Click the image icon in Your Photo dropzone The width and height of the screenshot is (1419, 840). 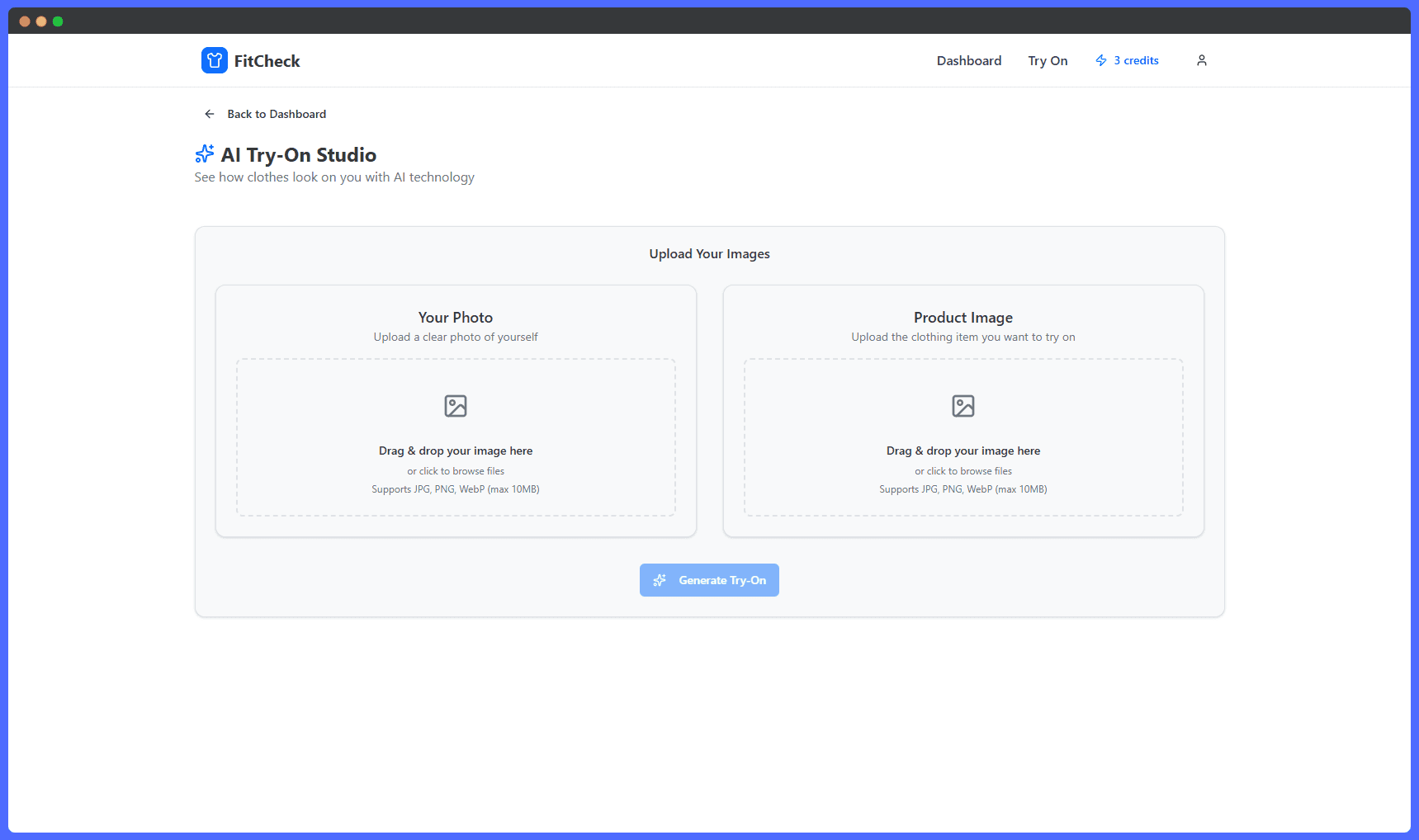(456, 406)
